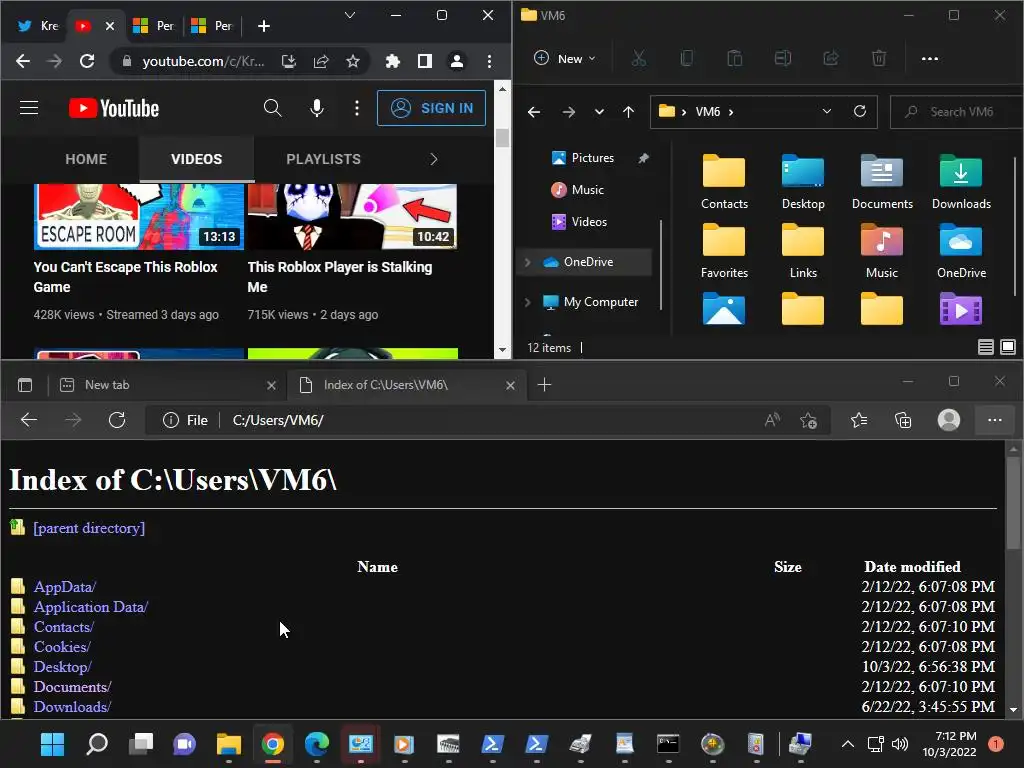The image size is (1024, 768).
Task: Click the YouTube SIGN IN button
Action: pos(431,108)
